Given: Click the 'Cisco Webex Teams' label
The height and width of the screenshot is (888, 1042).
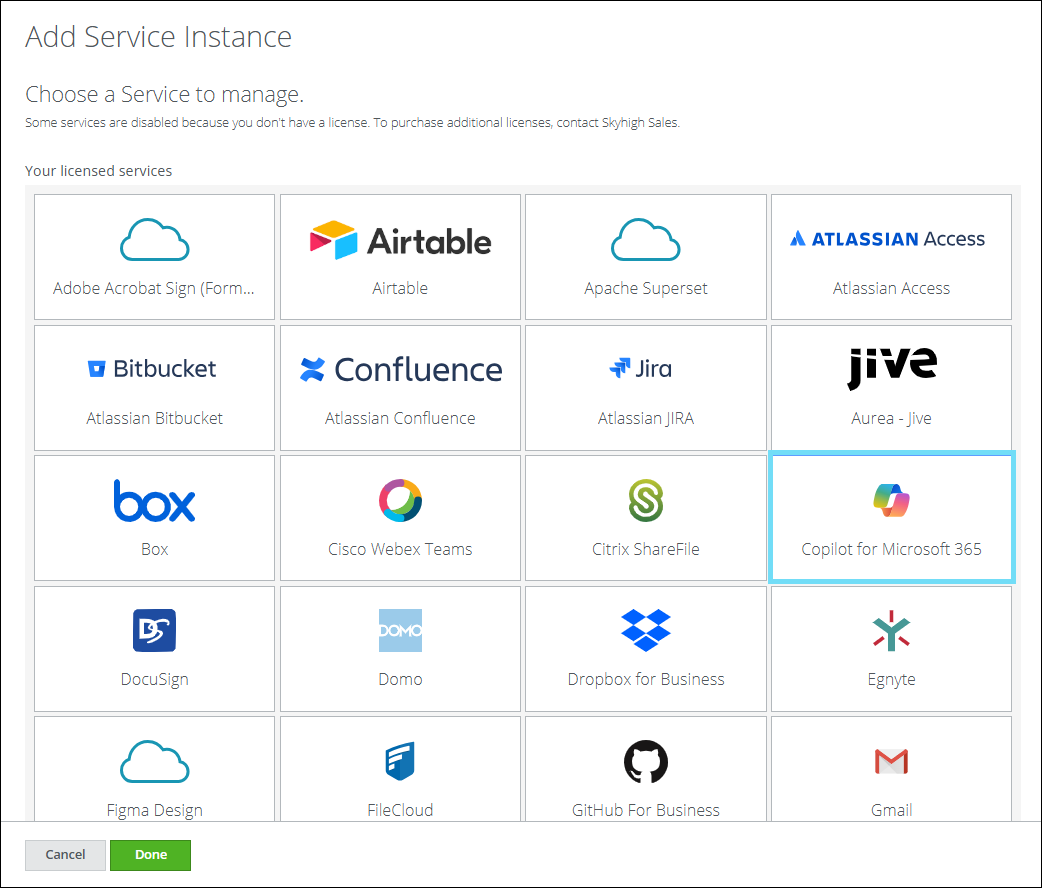Looking at the screenshot, I should (400, 549).
